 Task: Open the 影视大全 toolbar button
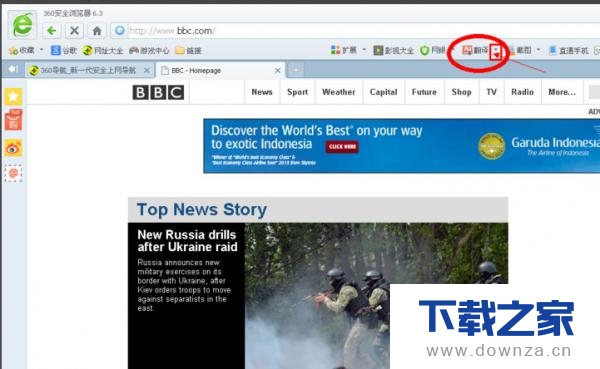tap(393, 50)
